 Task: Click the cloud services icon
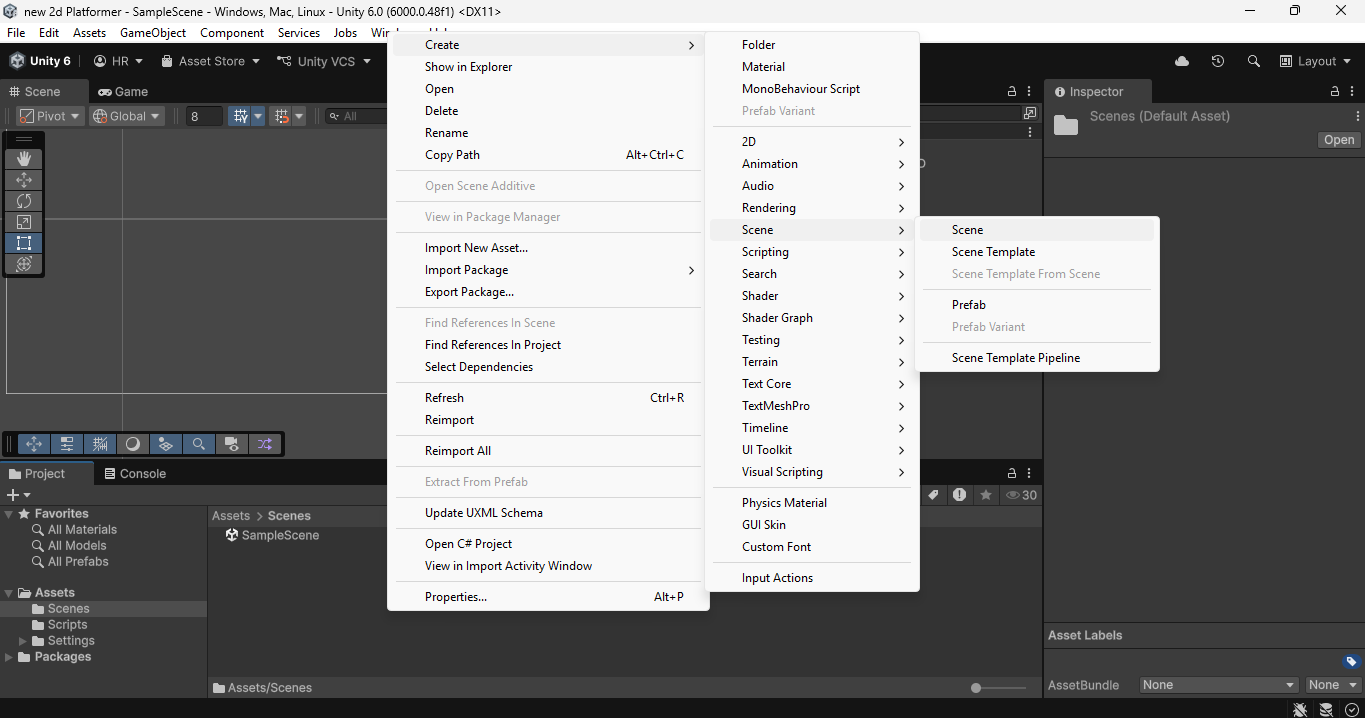point(1182,61)
